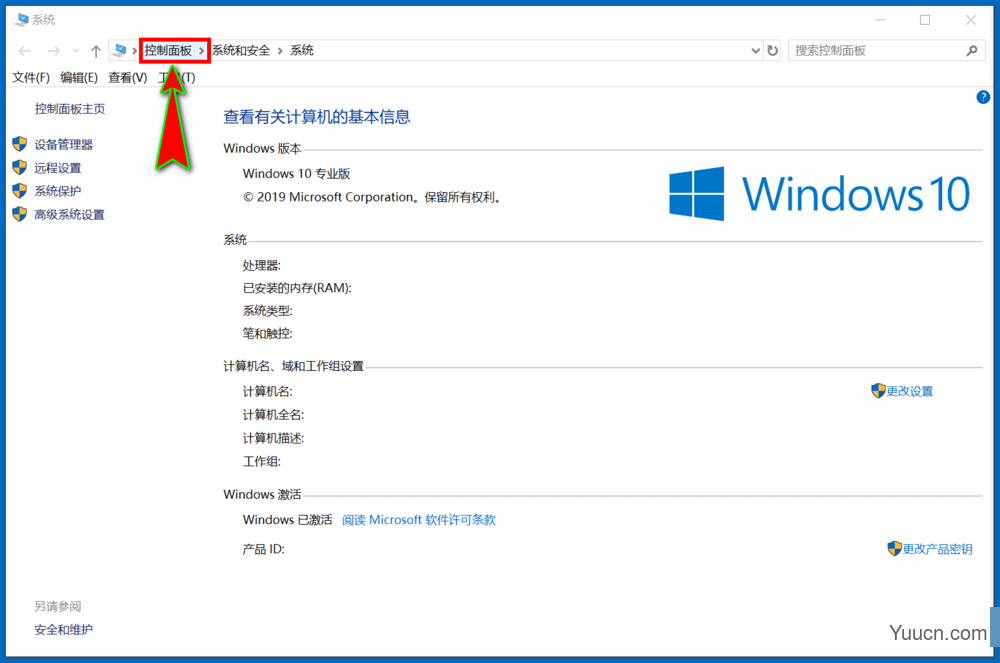Click shield icon beside 高级系统设置
The width and height of the screenshot is (1000, 663).
pyautogui.click(x=20, y=214)
